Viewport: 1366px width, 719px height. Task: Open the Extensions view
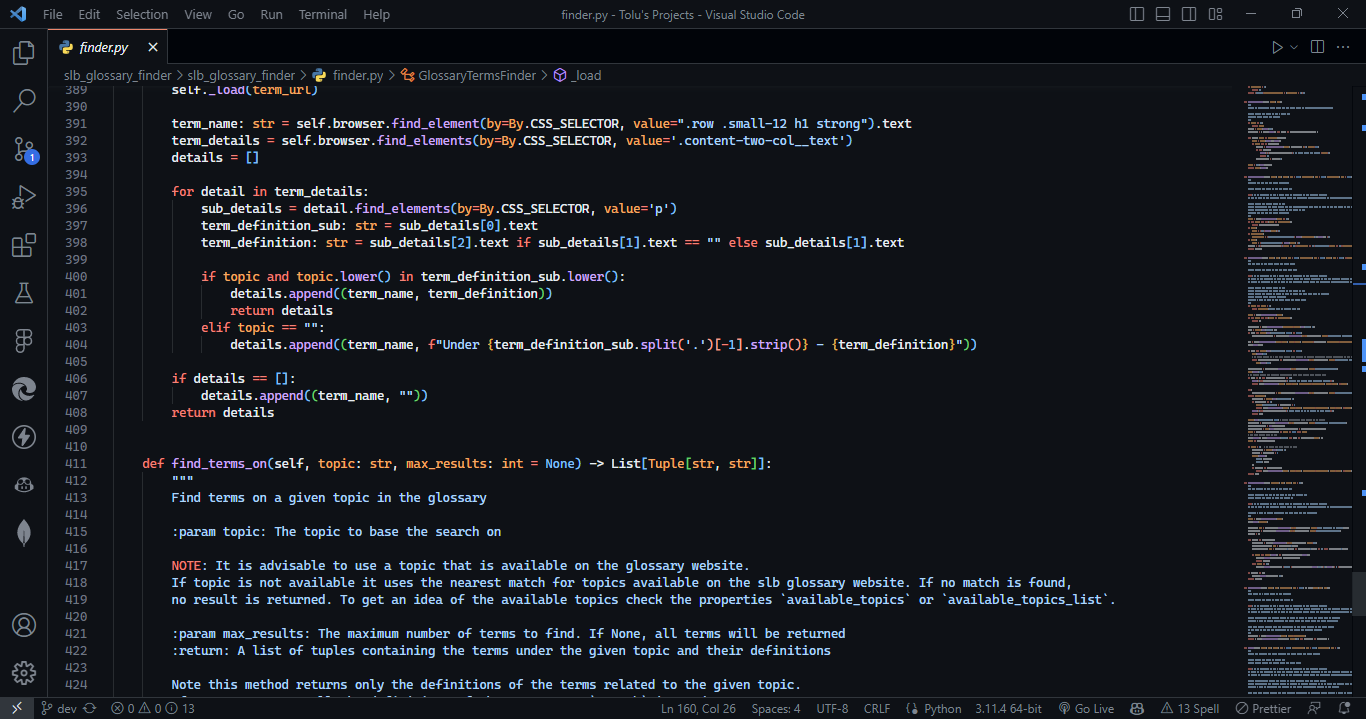(x=24, y=245)
